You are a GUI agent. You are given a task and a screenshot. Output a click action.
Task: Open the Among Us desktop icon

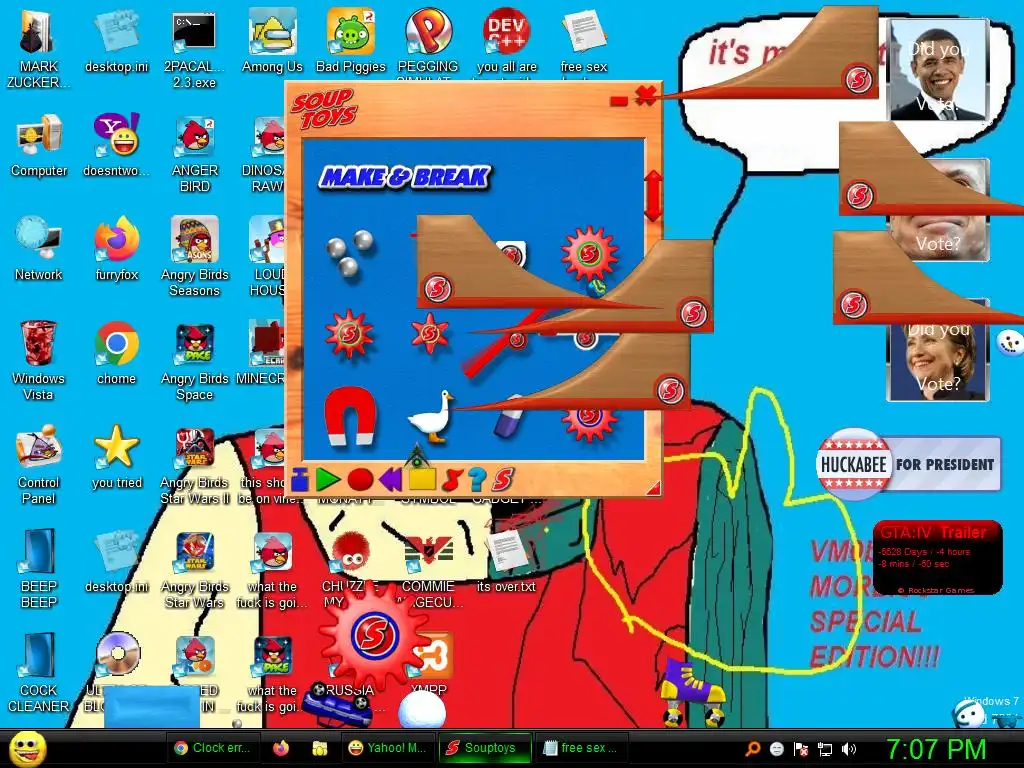coord(272,40)
